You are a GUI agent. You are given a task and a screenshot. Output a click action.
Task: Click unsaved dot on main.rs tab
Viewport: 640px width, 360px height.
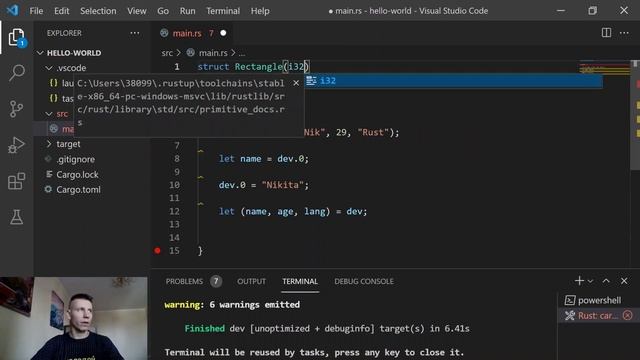point(223,33)
